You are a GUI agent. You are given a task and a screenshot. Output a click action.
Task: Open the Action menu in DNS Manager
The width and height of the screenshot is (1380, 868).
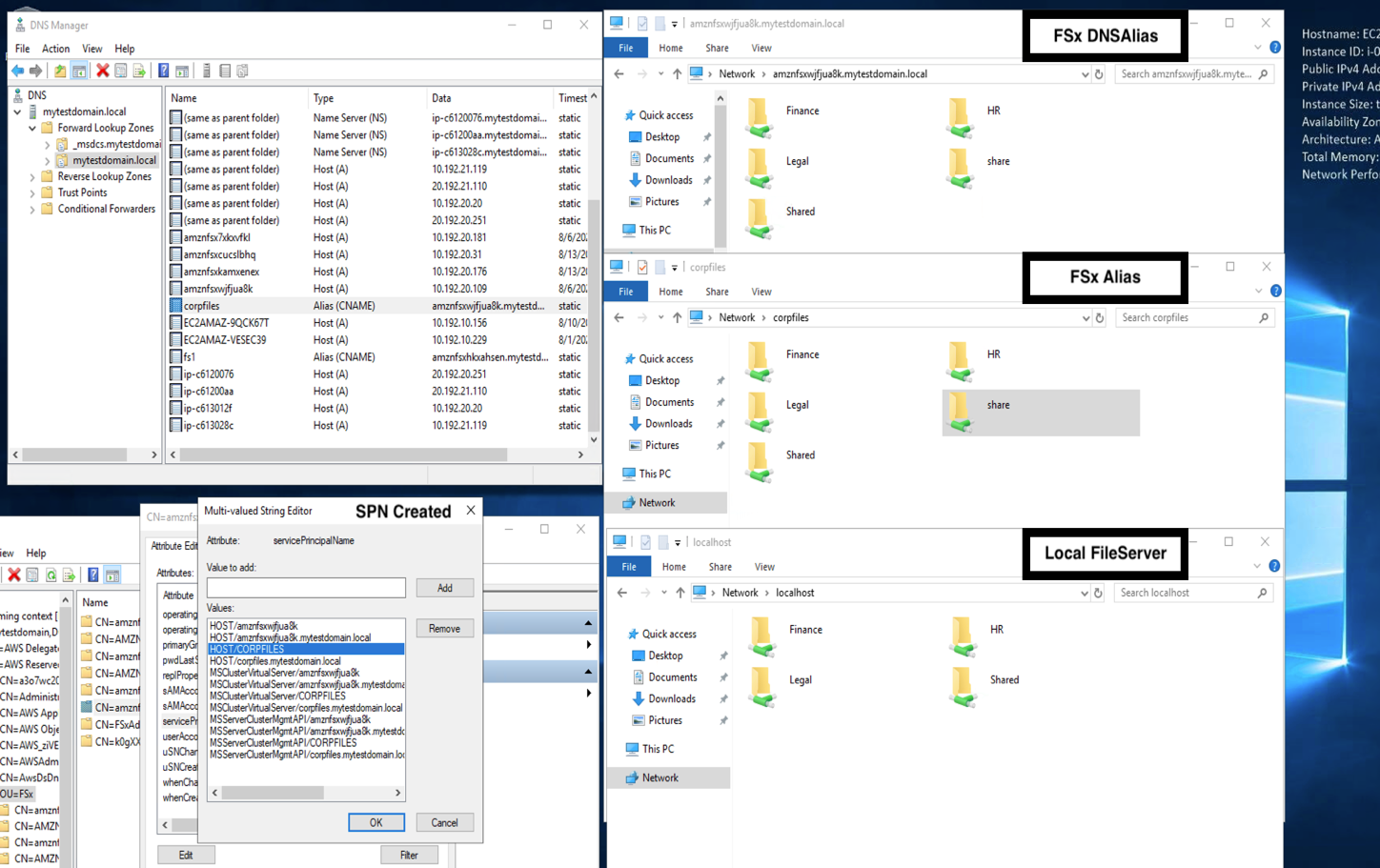pos(55,49)
